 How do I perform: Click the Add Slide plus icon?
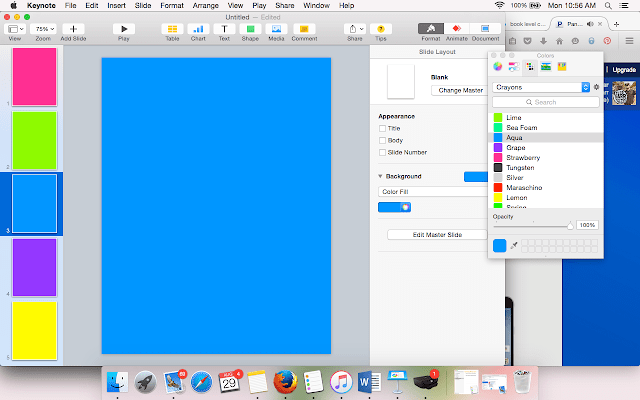72,29
